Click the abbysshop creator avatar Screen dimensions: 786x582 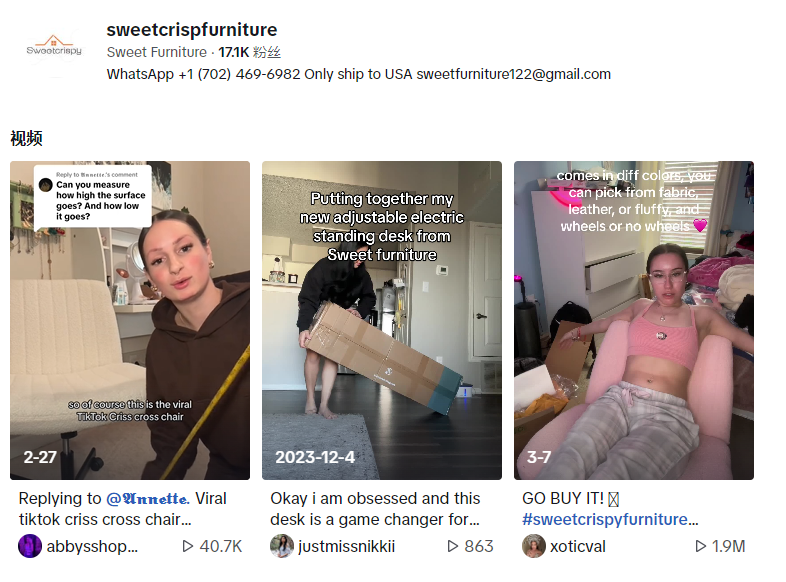point(30,546)
